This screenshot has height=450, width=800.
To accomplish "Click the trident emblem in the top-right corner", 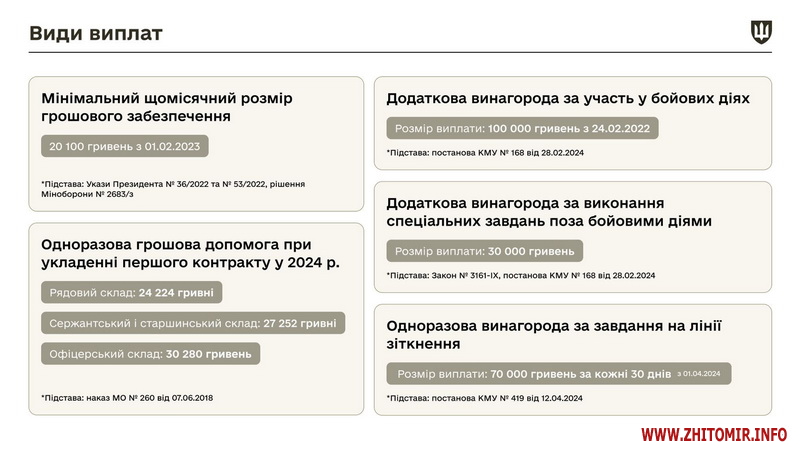I will click(x=761, y=33).
